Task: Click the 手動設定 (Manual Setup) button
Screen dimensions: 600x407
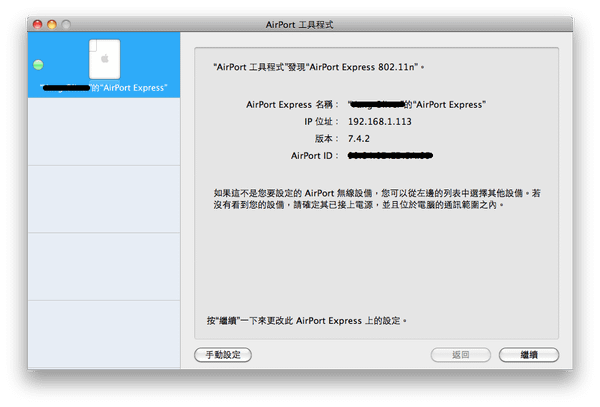Action: point(223,355)
